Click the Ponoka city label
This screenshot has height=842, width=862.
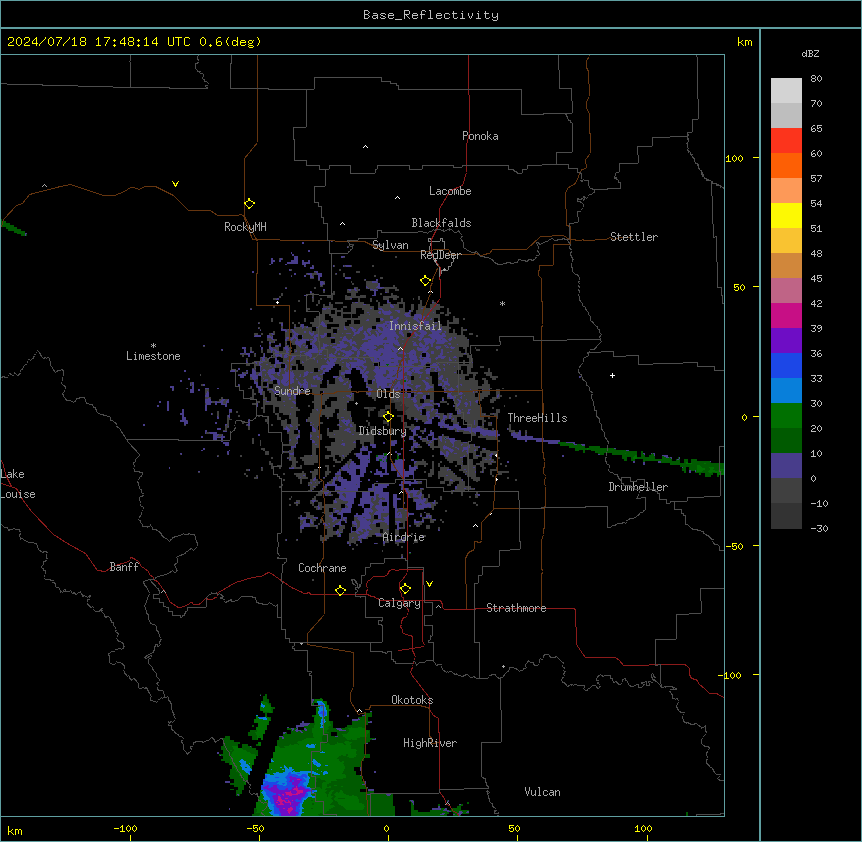point(480,136)
